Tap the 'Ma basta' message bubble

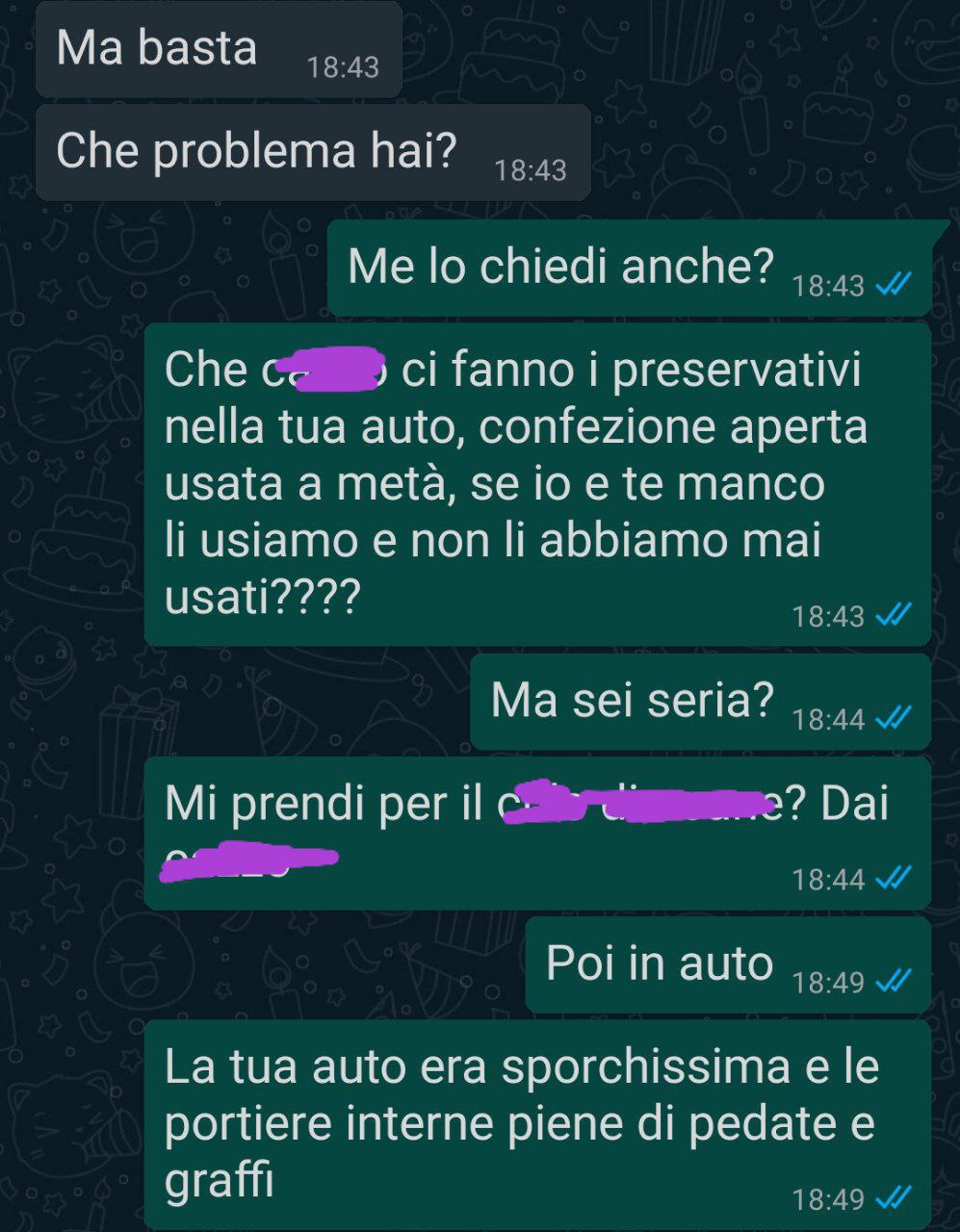[x=219, y=49]
